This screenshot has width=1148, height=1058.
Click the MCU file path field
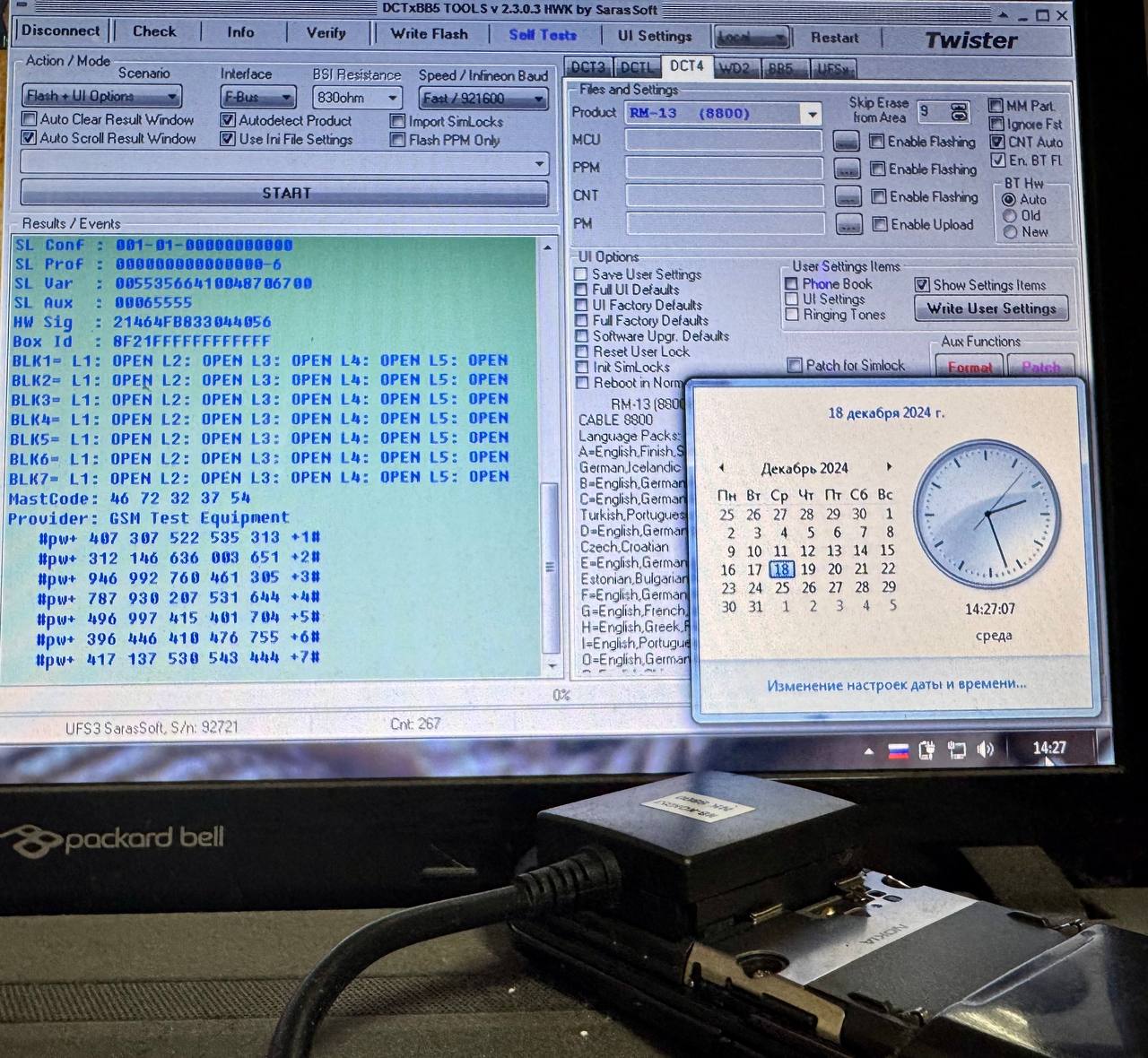724,141
